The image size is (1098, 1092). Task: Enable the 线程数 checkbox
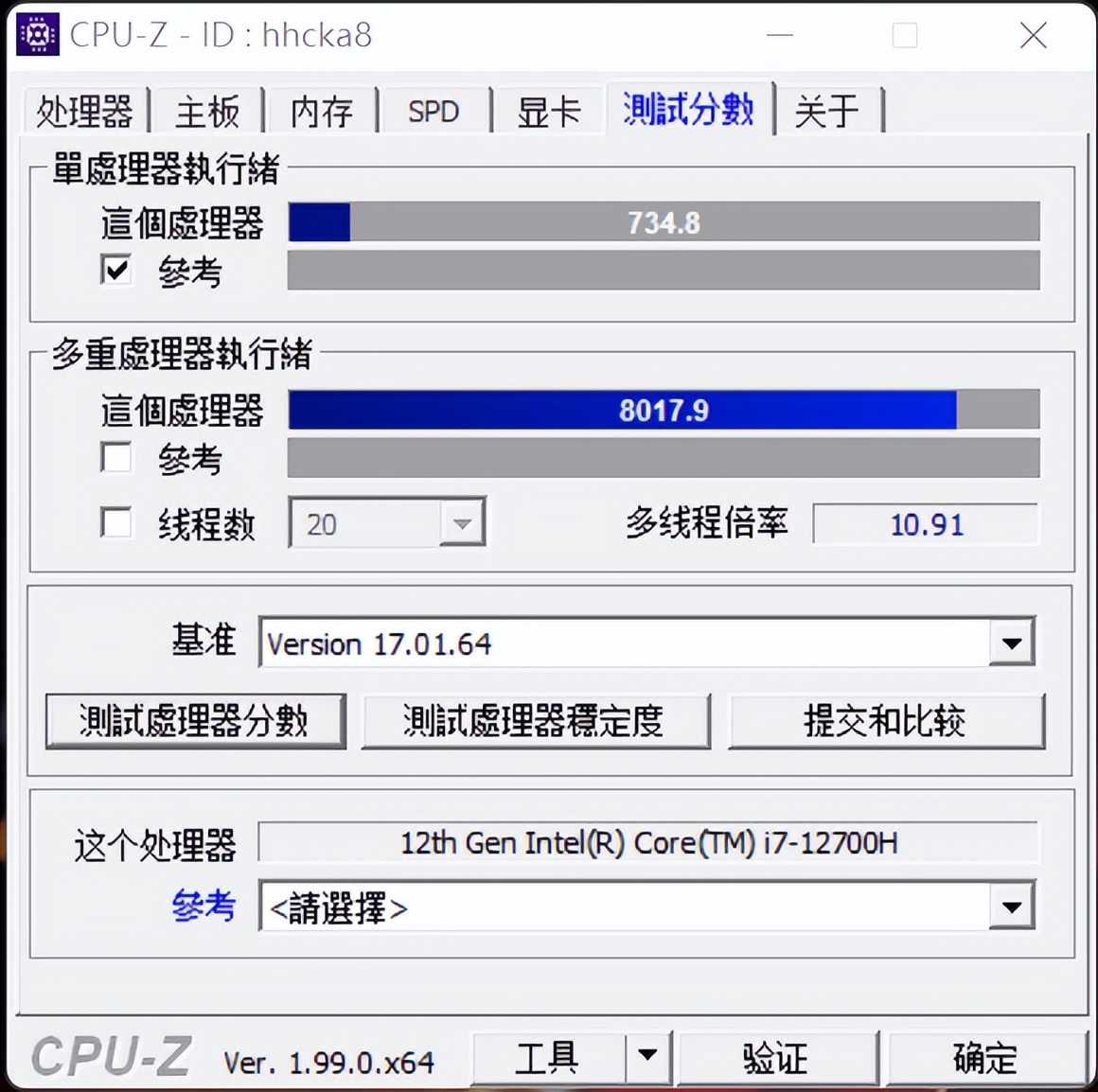115,522
